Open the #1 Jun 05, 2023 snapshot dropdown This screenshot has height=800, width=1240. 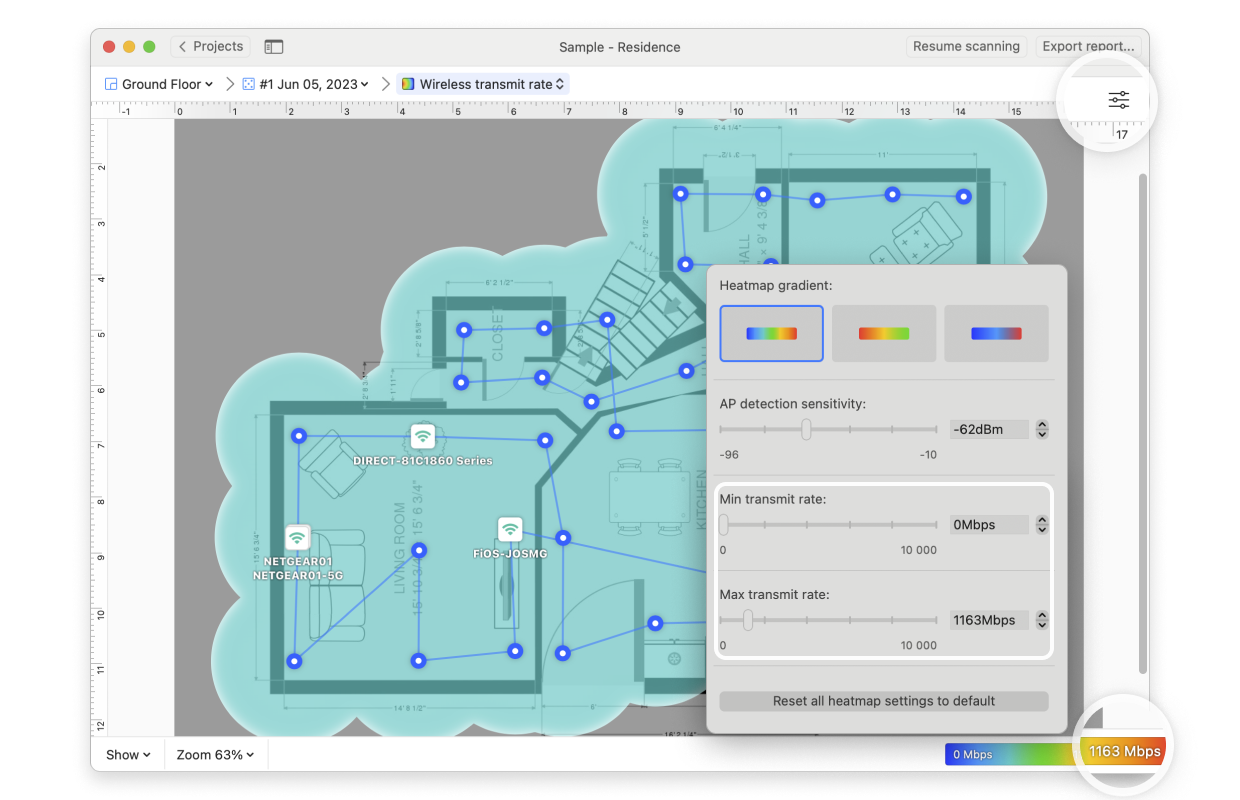tap(306, 84)
